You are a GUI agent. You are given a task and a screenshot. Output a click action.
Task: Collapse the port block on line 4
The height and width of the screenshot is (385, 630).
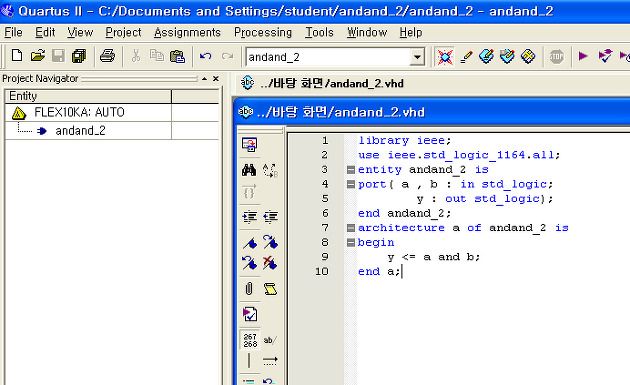[351, 184]
